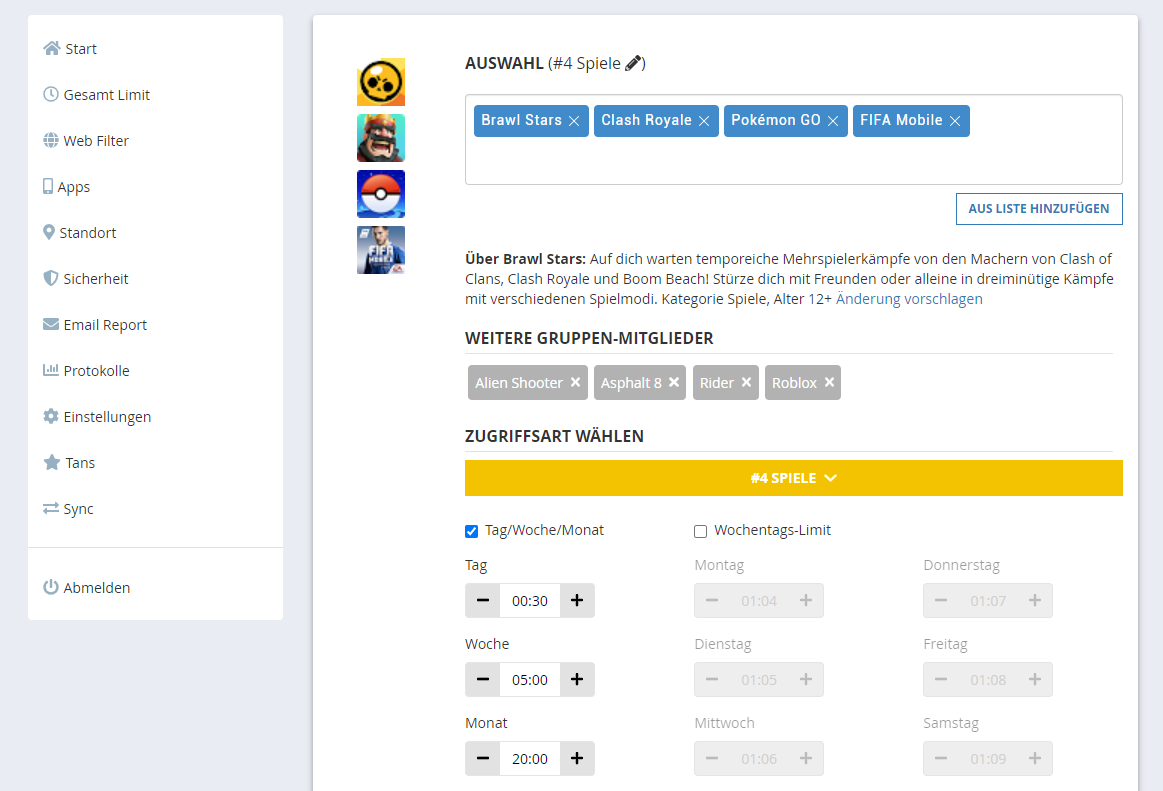Remove Asphalt 8 from group members
Screen dimensions: 1163x791
point(674,382)
